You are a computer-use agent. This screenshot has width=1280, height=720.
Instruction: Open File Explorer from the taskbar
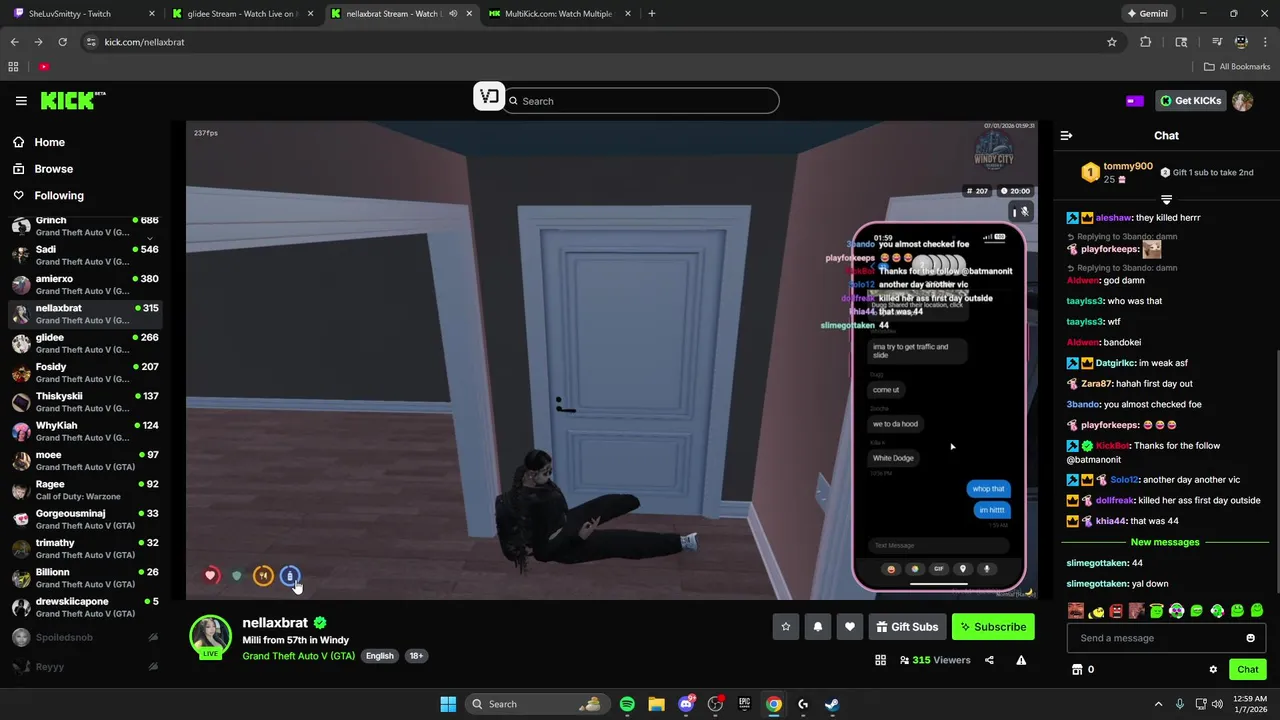[x=656, y=704]
